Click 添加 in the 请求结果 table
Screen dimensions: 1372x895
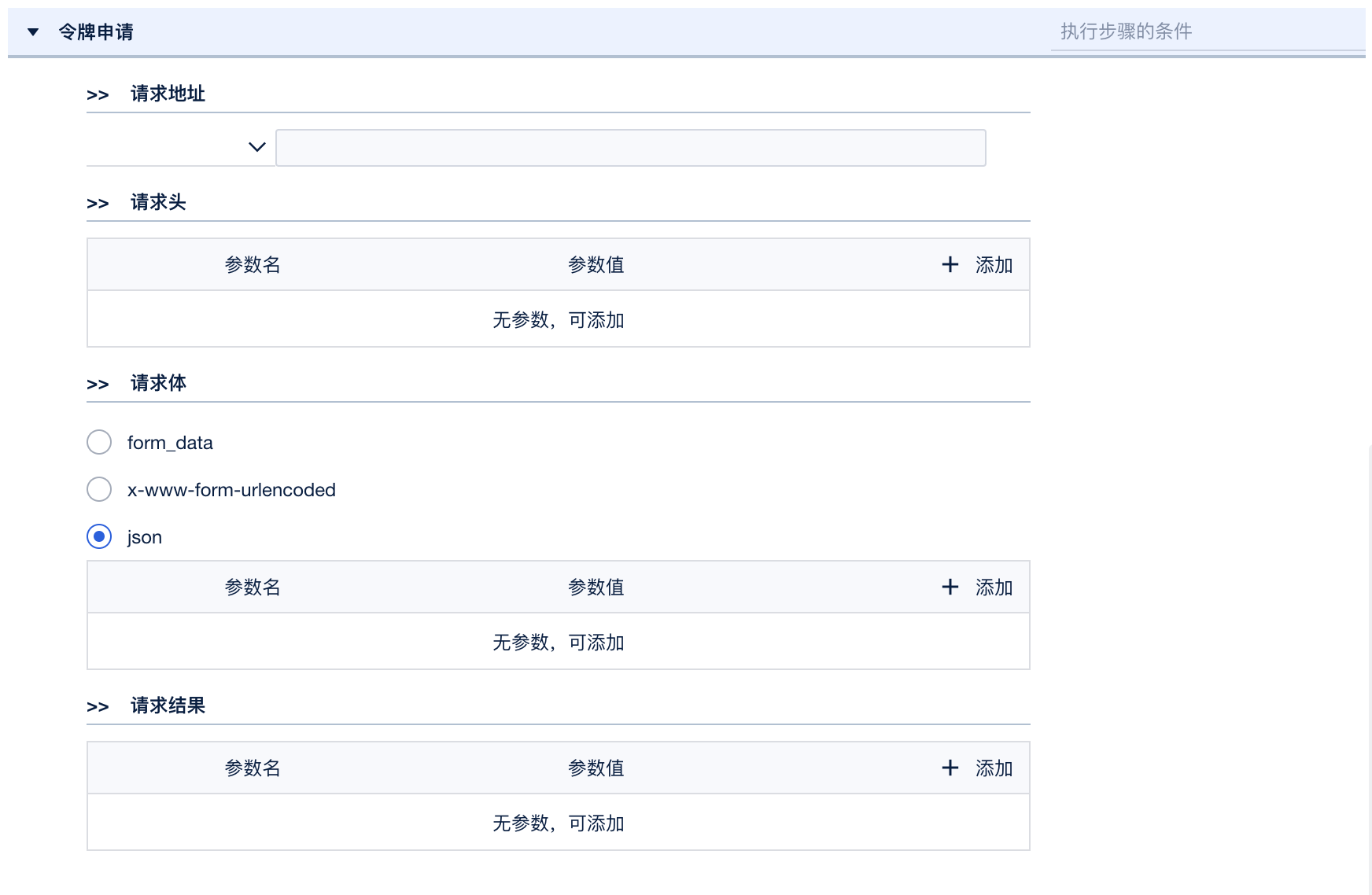point(994,768)
